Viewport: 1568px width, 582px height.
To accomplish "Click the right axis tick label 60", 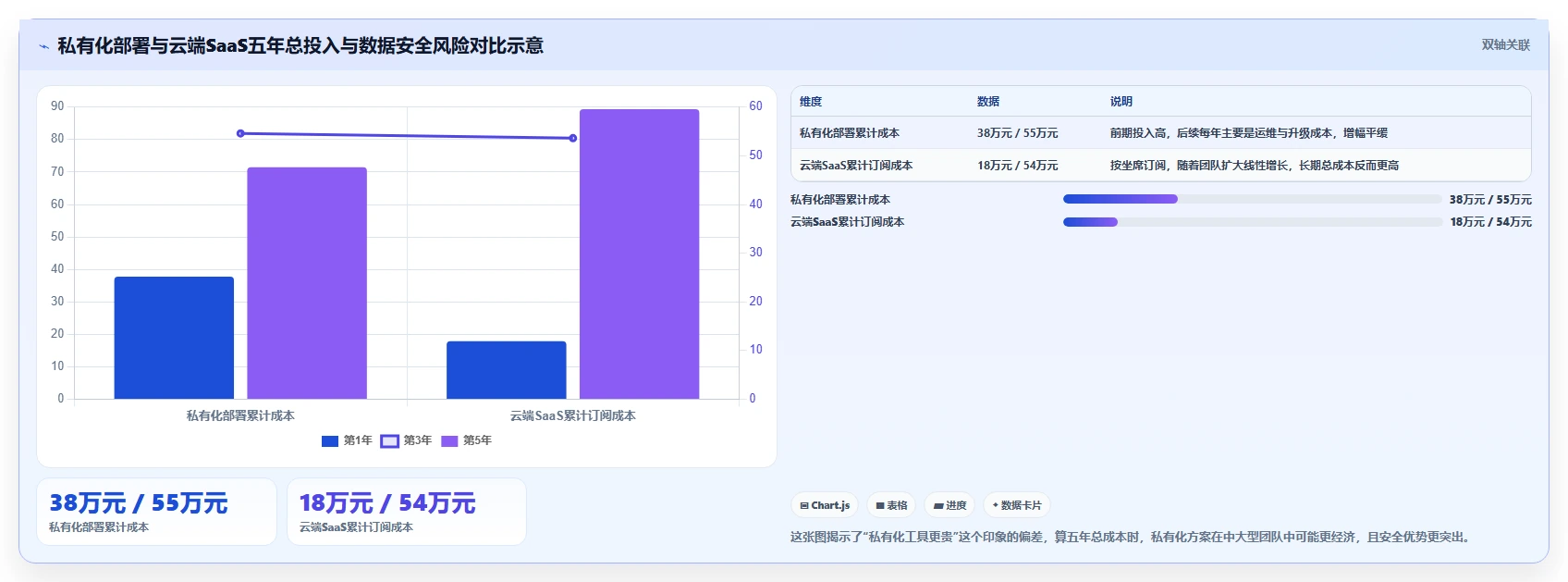I will click(756, 106).
